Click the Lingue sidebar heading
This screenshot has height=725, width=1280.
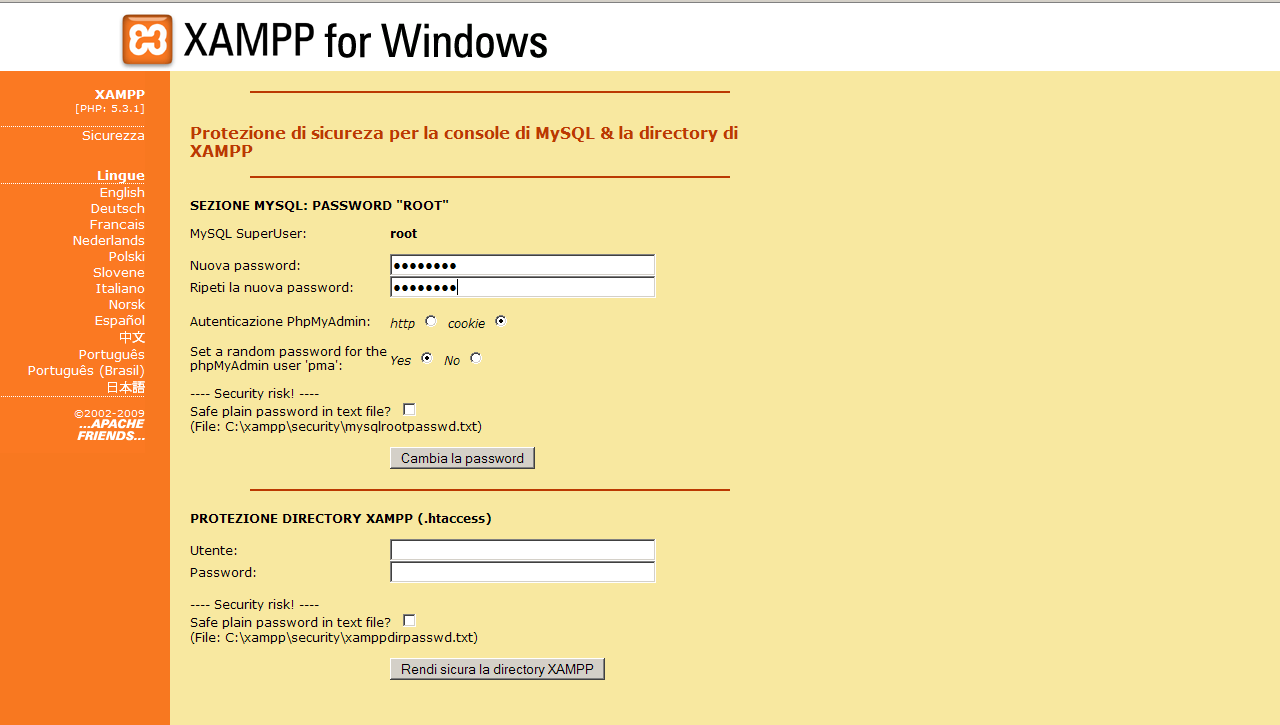coord(121,176)
